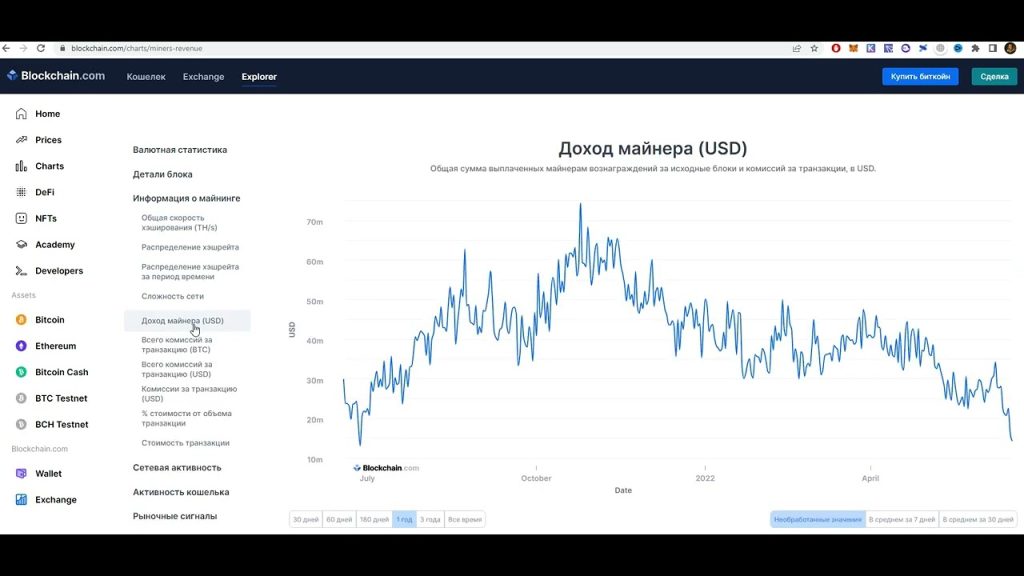Bookmark this page with the star icon
The image size is (1024, 576).
[814, 48]
